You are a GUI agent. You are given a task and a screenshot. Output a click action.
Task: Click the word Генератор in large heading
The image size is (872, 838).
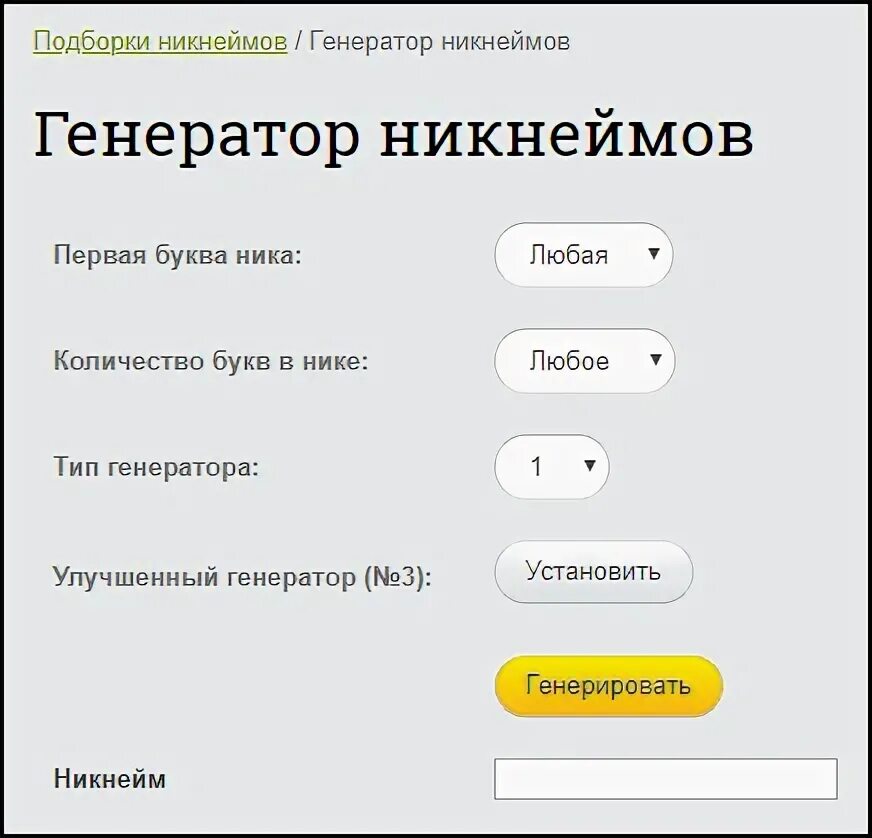197,135
